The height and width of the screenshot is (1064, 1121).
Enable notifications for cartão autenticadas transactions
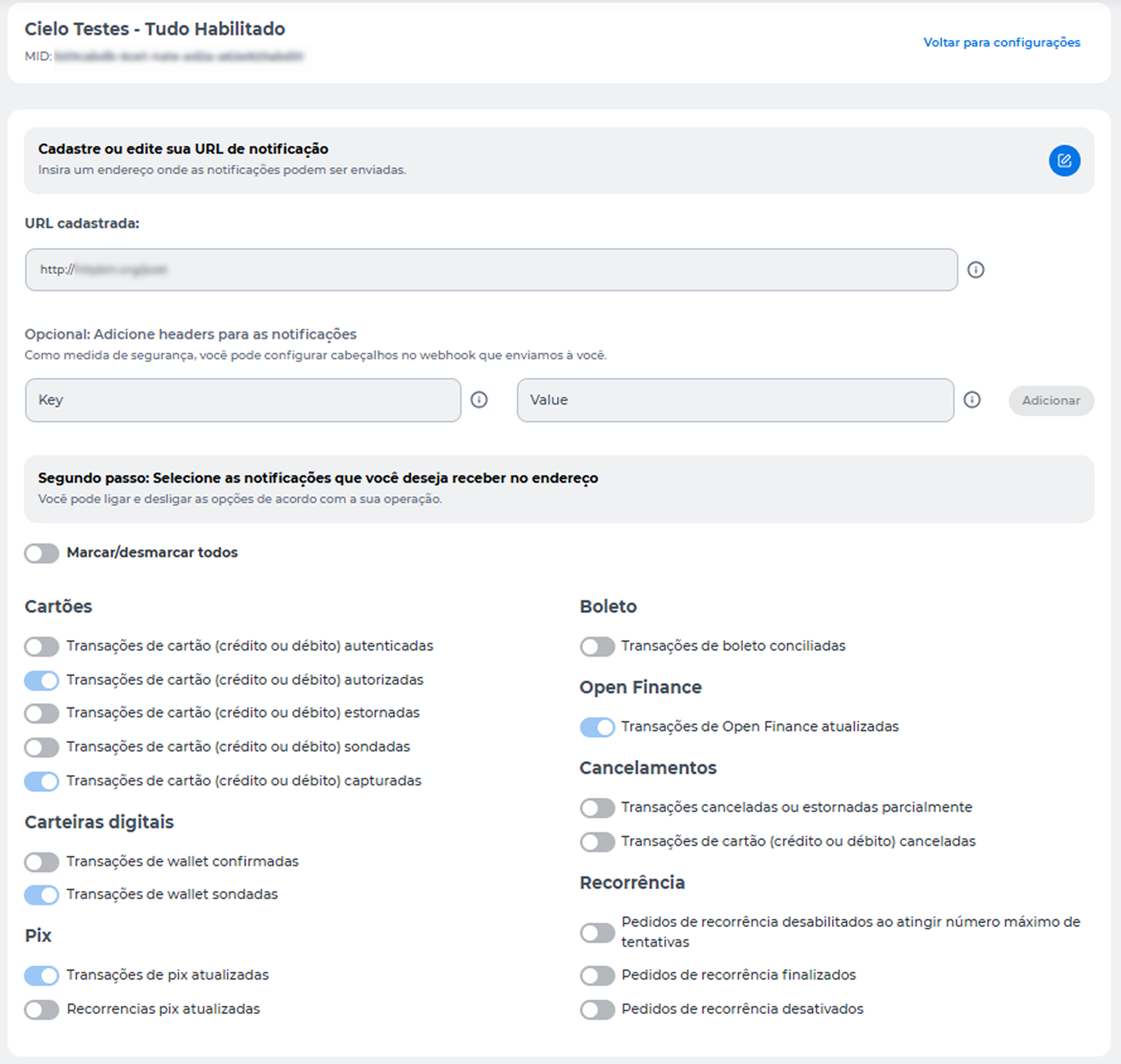click(42, 646)
